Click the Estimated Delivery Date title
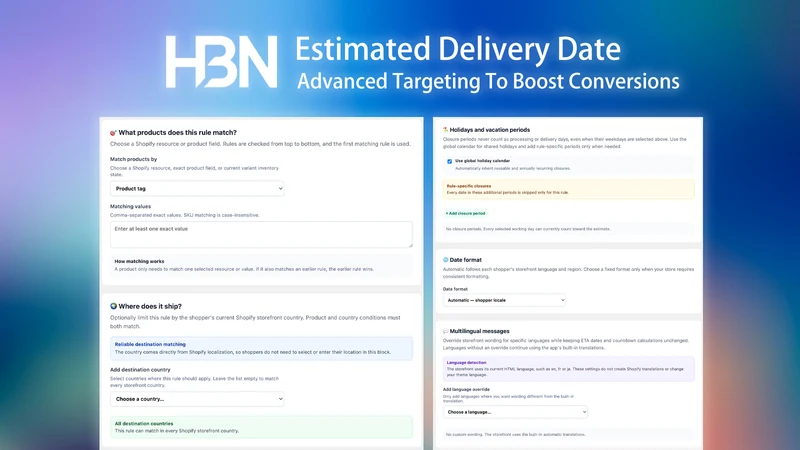This screenshot has height=450, width=800. pos(458,49)
